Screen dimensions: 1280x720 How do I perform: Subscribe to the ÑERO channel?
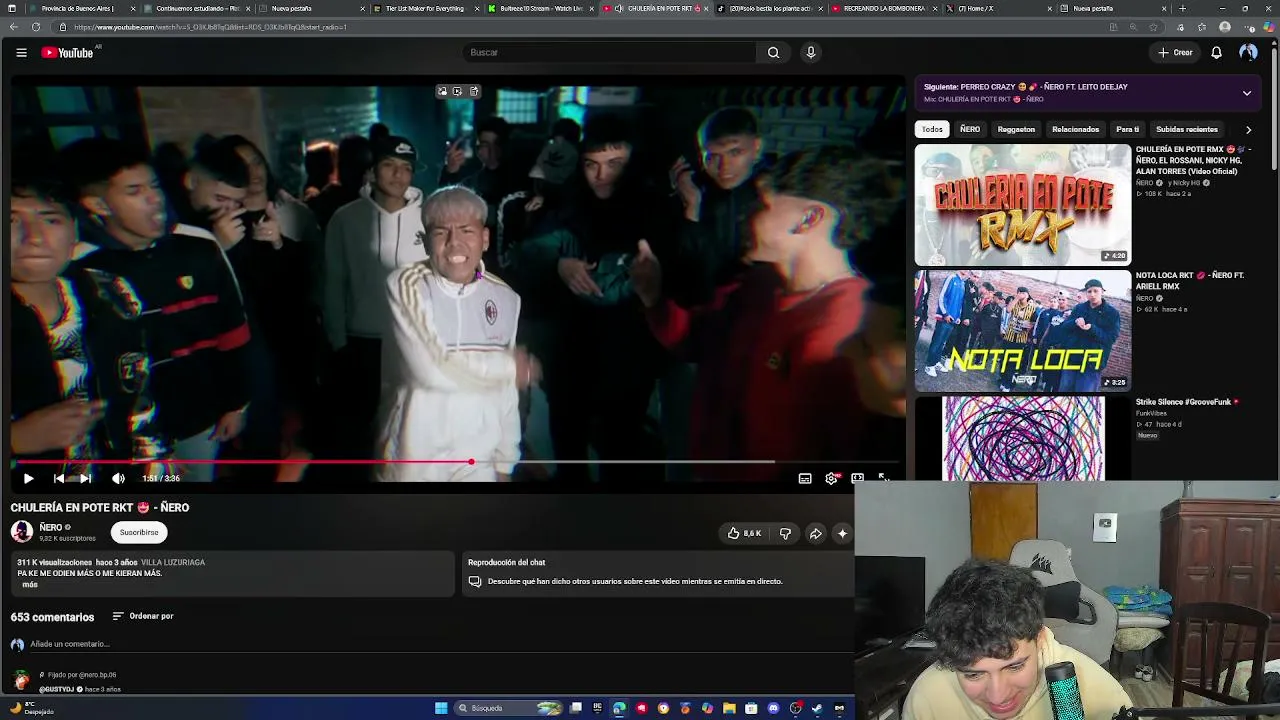coord(139,533)
